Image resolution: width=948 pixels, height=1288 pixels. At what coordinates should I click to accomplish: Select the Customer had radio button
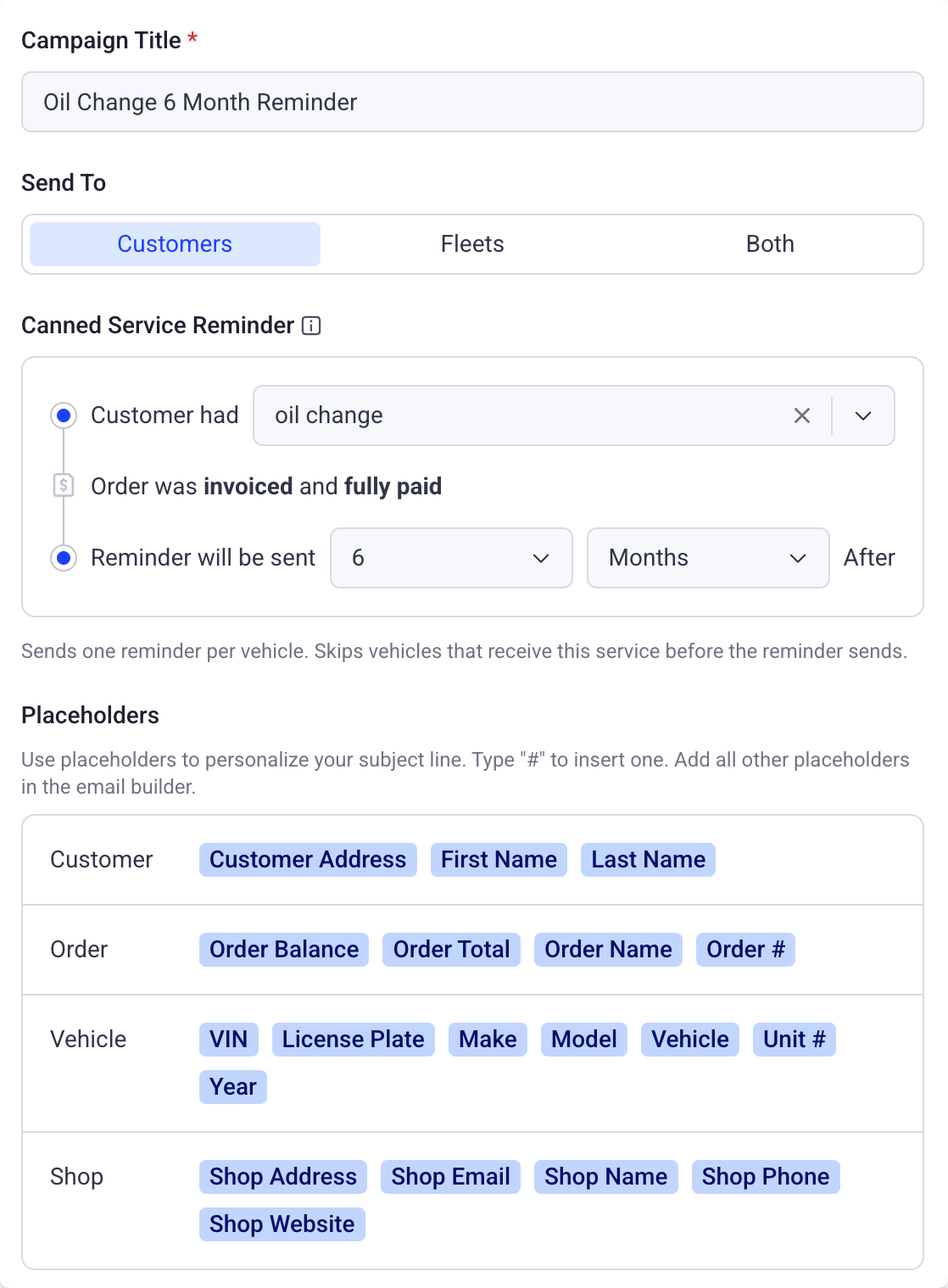[x=64, y=415]
